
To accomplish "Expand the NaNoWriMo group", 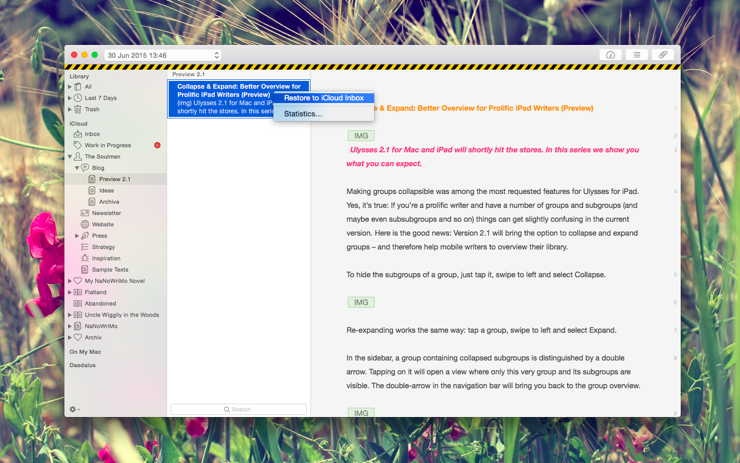I will point(70,326).
